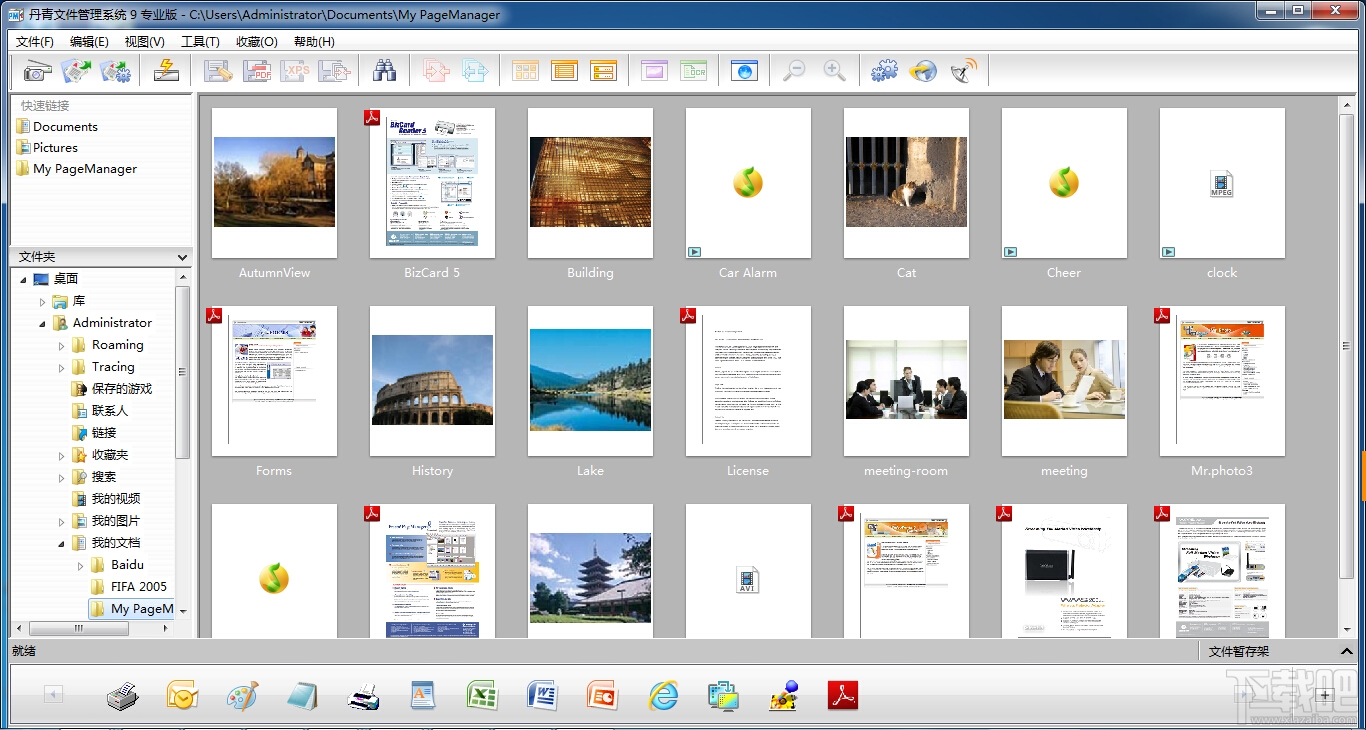Open the 文件夹 panel dropdown arrow
1366x730 pixels.
click(182, 257)
